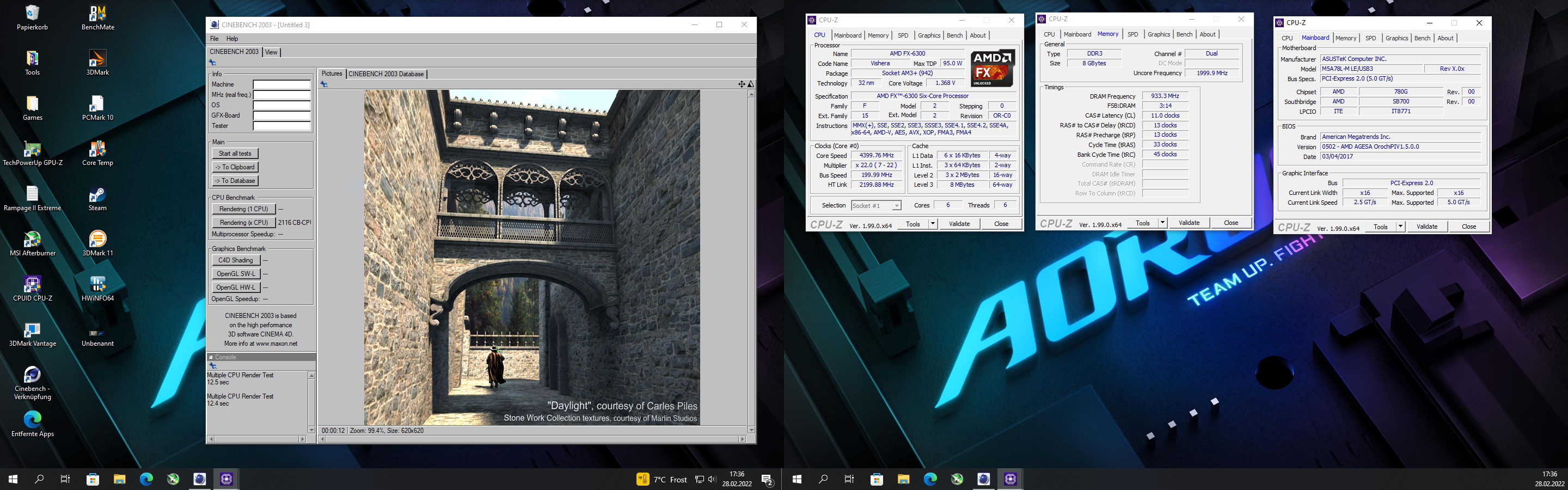Open Mainboard tab in first CPU-Z window
This screenshot has height=490, width=1568.
pyautogui.click(x=847, y=35)
